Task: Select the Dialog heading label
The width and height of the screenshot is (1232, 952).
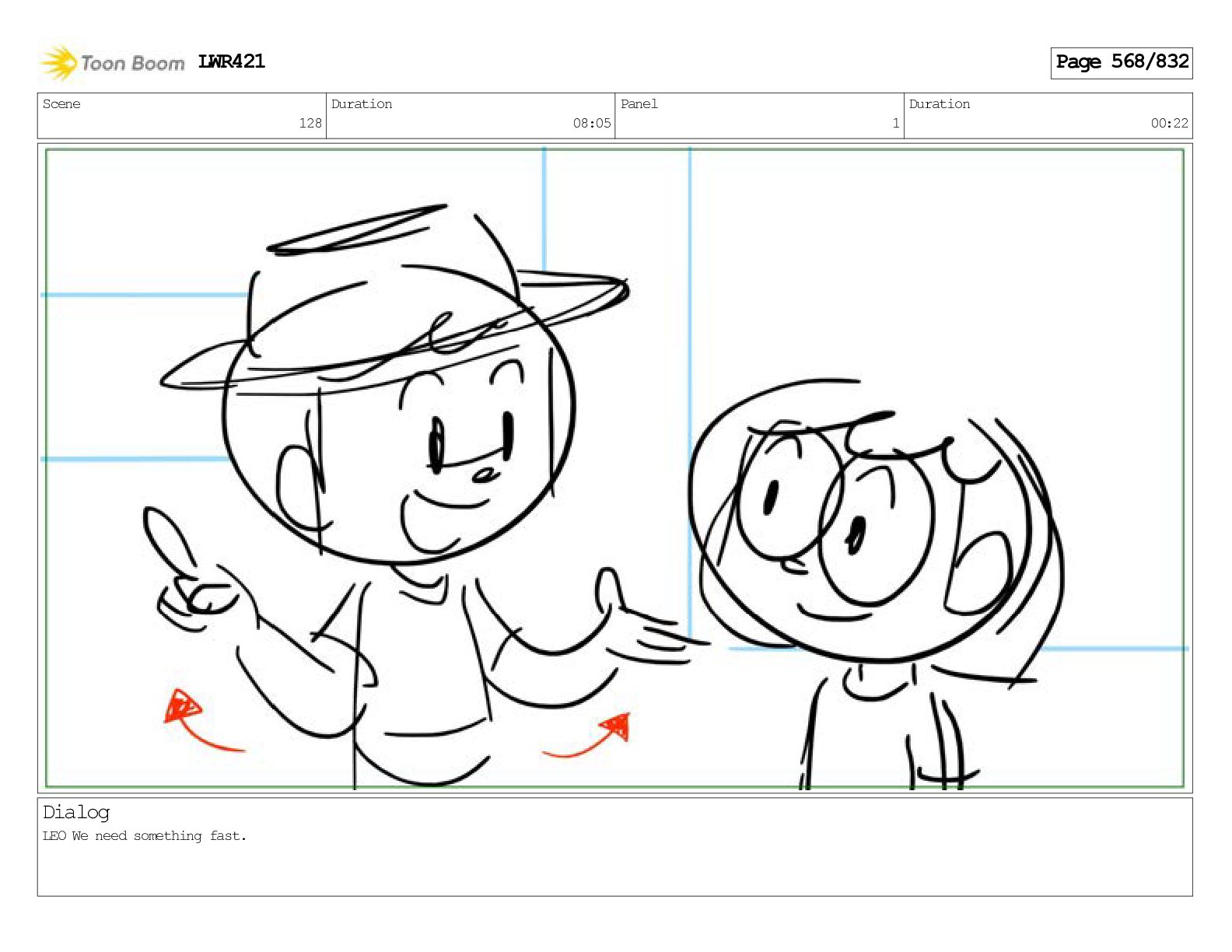Action: [x=76, y=813]
